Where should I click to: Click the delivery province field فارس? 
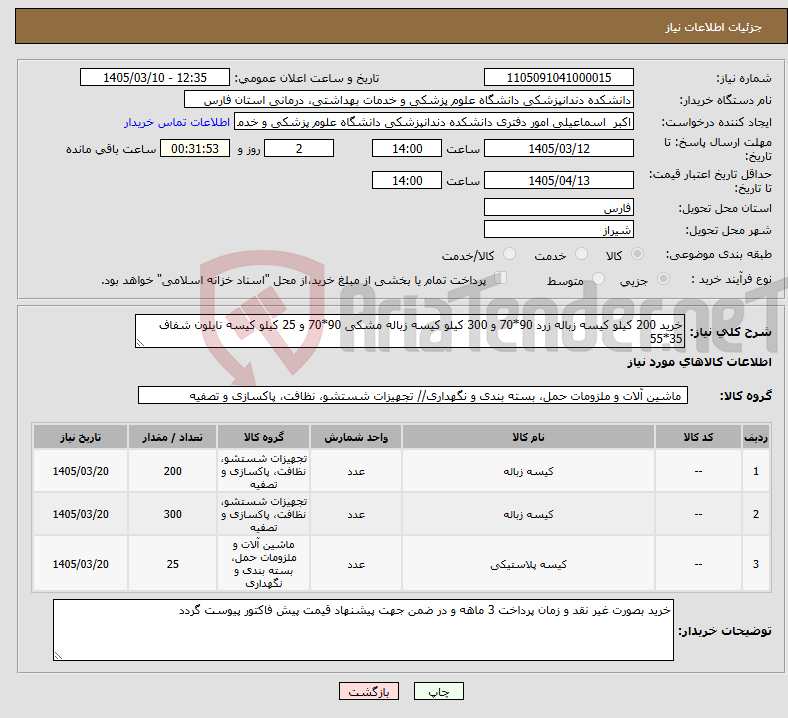pyautogui.click(x=558, y=207)
